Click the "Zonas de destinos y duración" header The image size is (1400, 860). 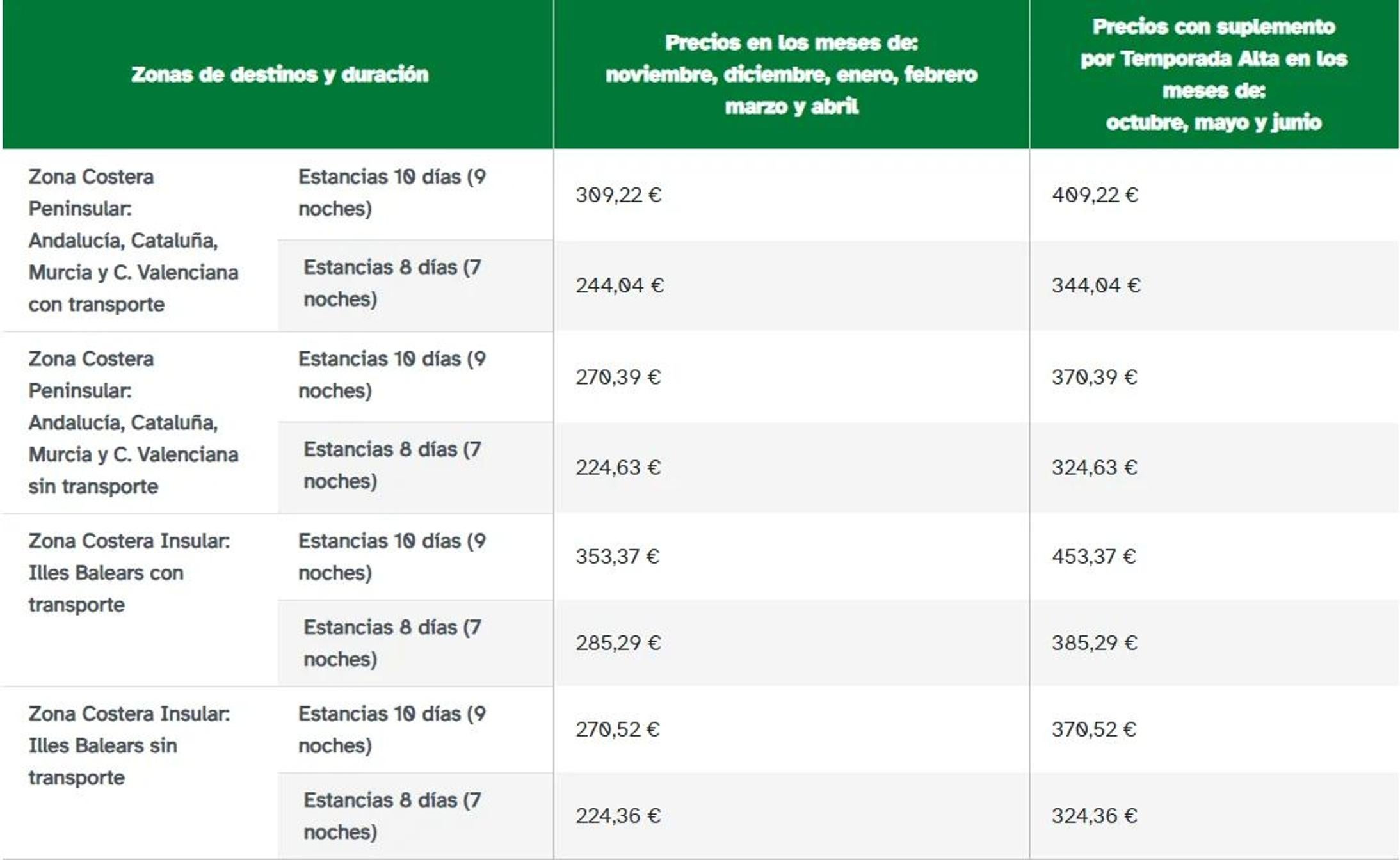pyautogui.click(x=279, y=74)
